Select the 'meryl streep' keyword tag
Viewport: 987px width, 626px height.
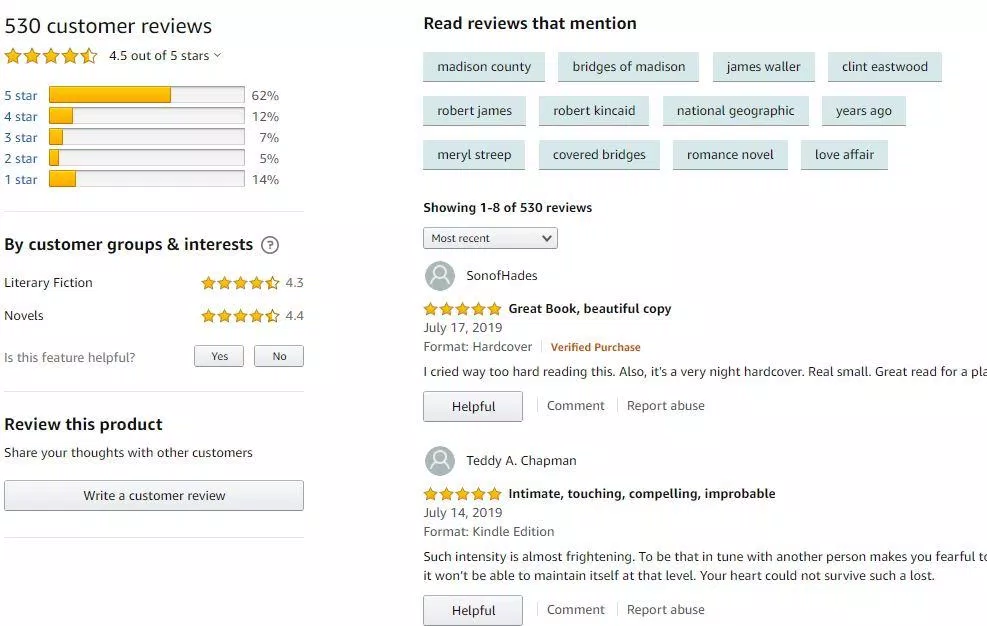click(x=474, y=155)
